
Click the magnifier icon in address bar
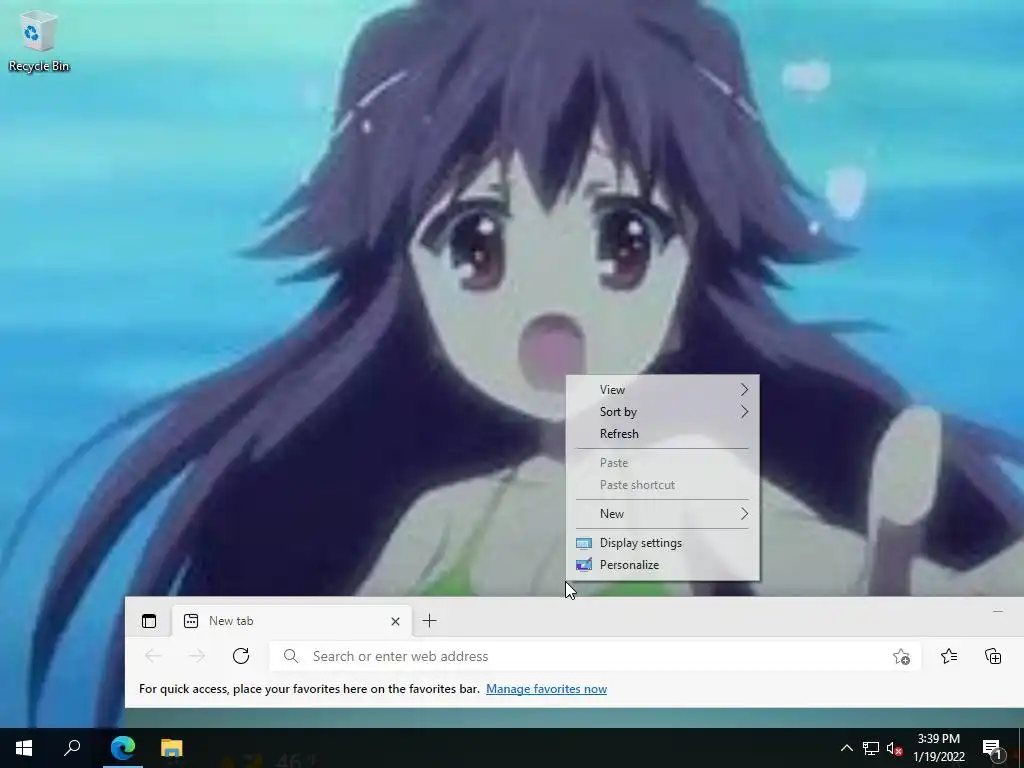[x=291, y=656]
